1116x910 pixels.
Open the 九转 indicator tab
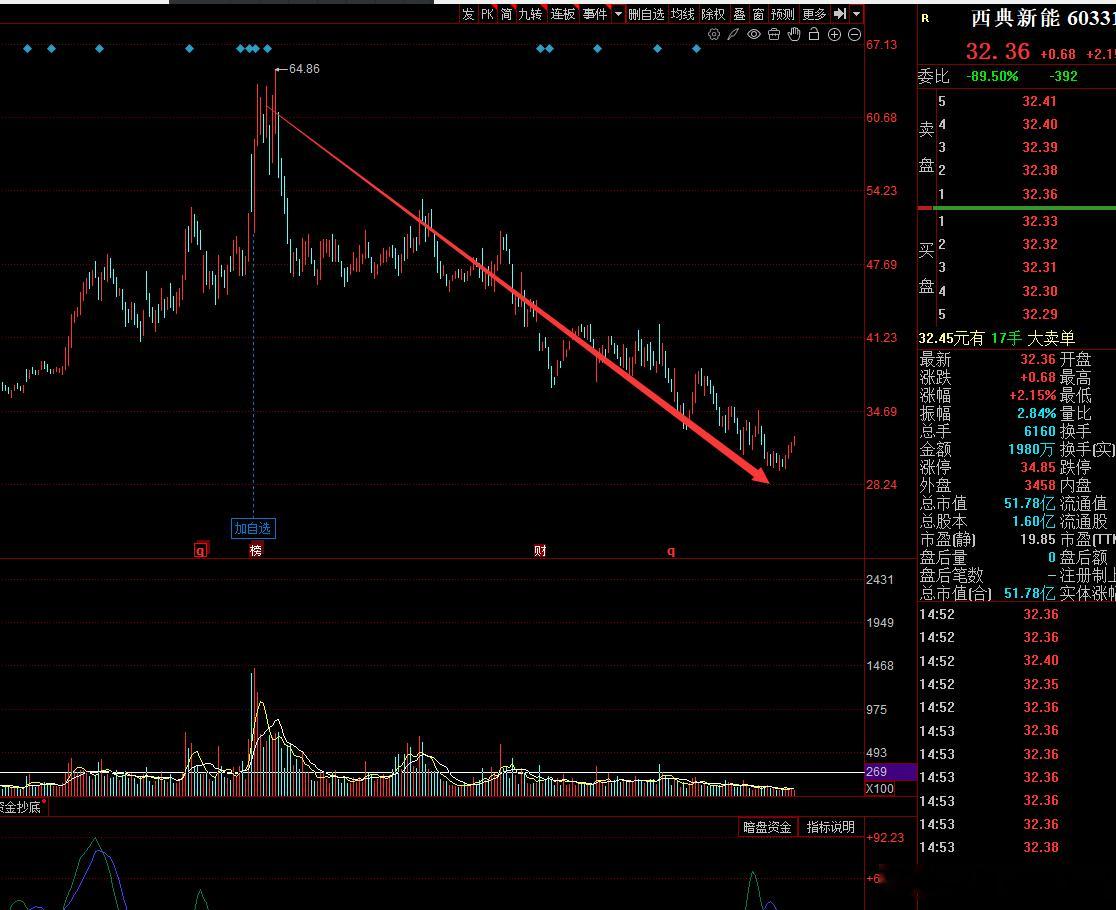click(530, 14)
